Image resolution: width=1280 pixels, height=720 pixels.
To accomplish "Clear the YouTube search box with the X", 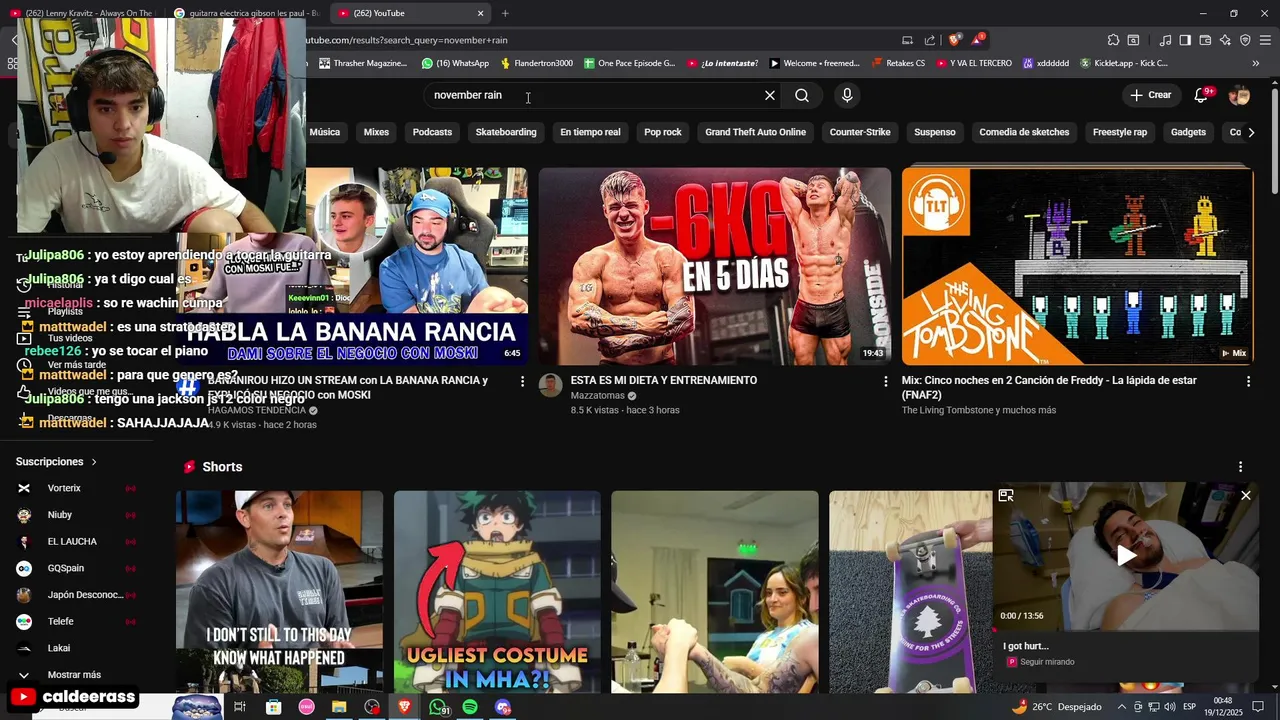I will point(770,95).
